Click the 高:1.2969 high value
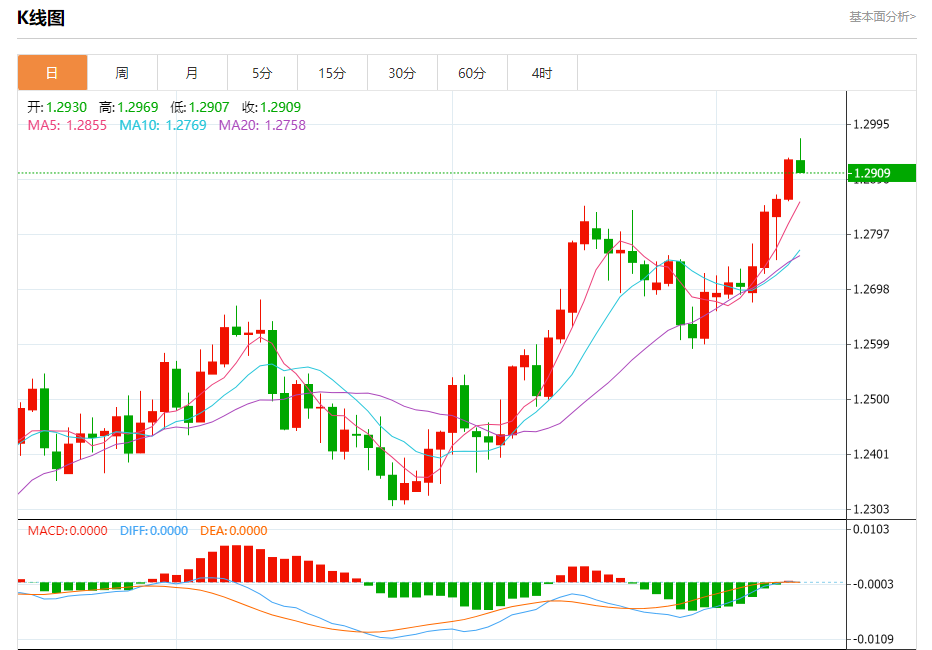The width and height of the screenshot is (932, 650). coord(129,107)
